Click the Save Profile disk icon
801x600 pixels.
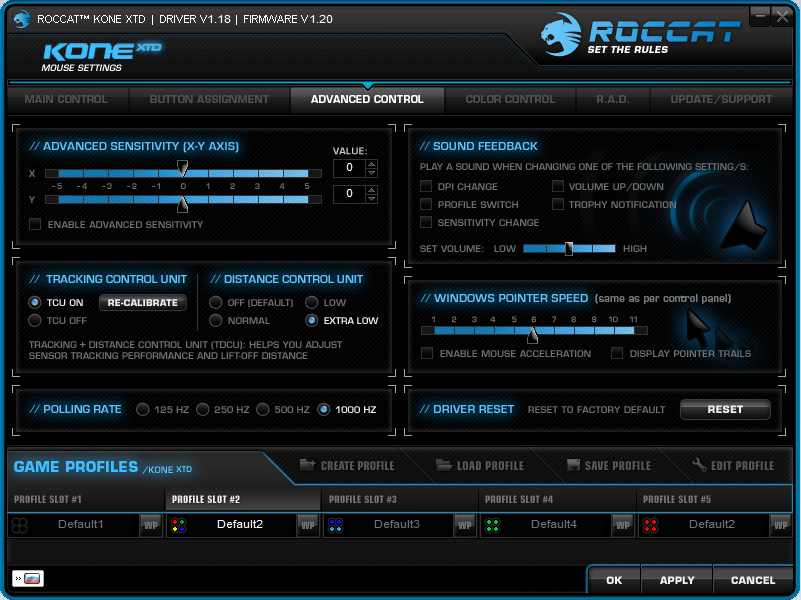point(573,465)
